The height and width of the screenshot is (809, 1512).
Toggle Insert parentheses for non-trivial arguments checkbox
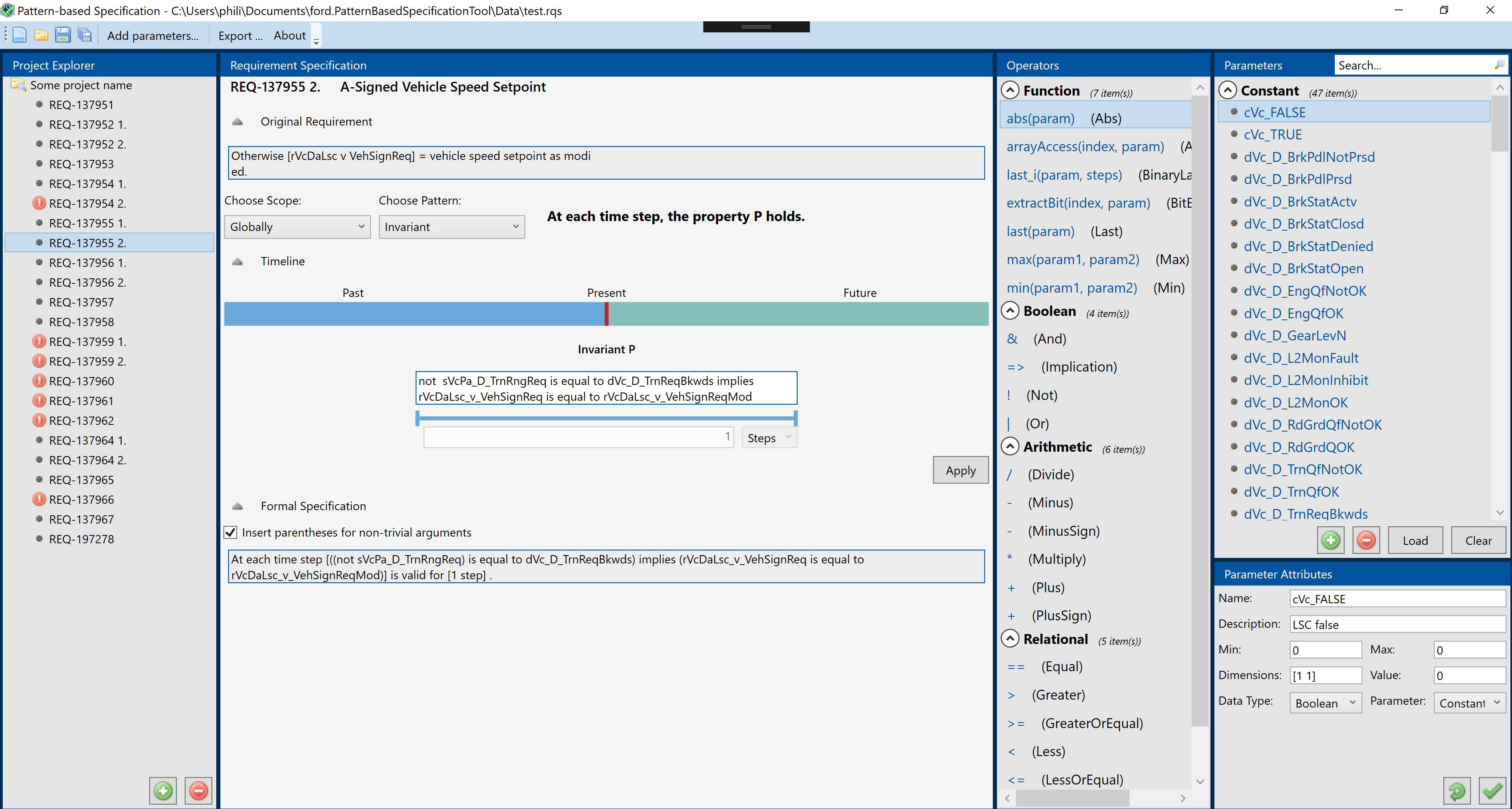(x=230, y=533)
